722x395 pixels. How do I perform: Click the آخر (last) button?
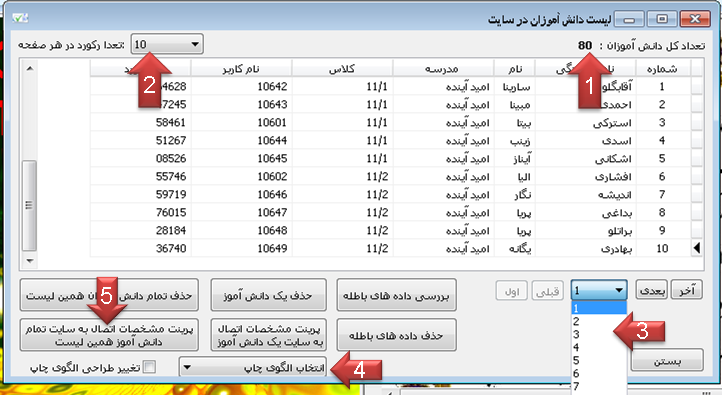[x=686, y=290]
